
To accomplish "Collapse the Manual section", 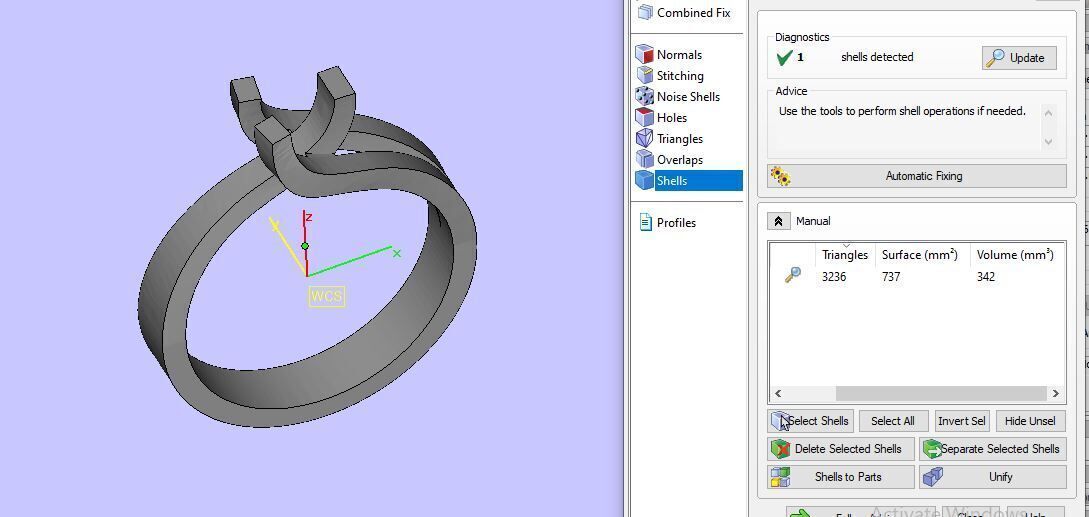I will coord(778,221).
